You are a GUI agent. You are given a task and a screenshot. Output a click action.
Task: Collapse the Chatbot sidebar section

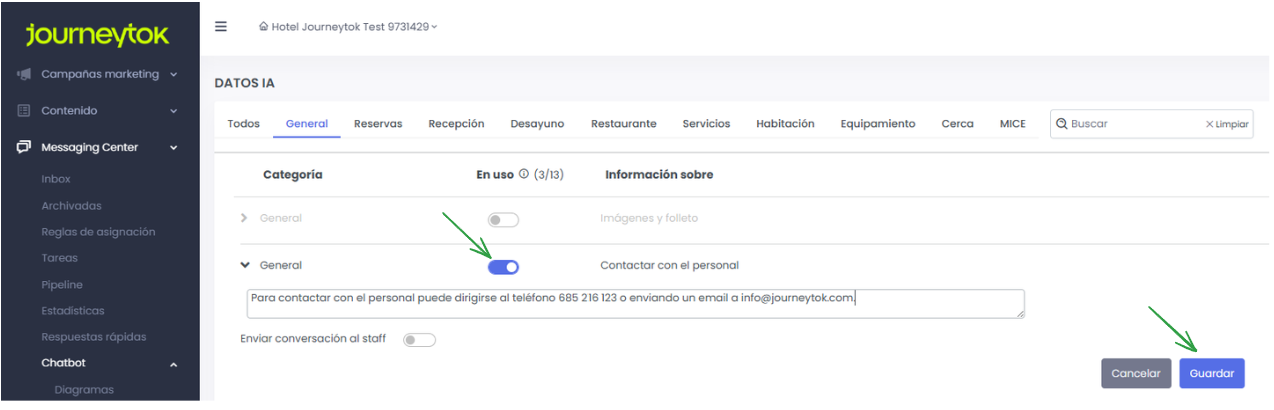(173, 364)
